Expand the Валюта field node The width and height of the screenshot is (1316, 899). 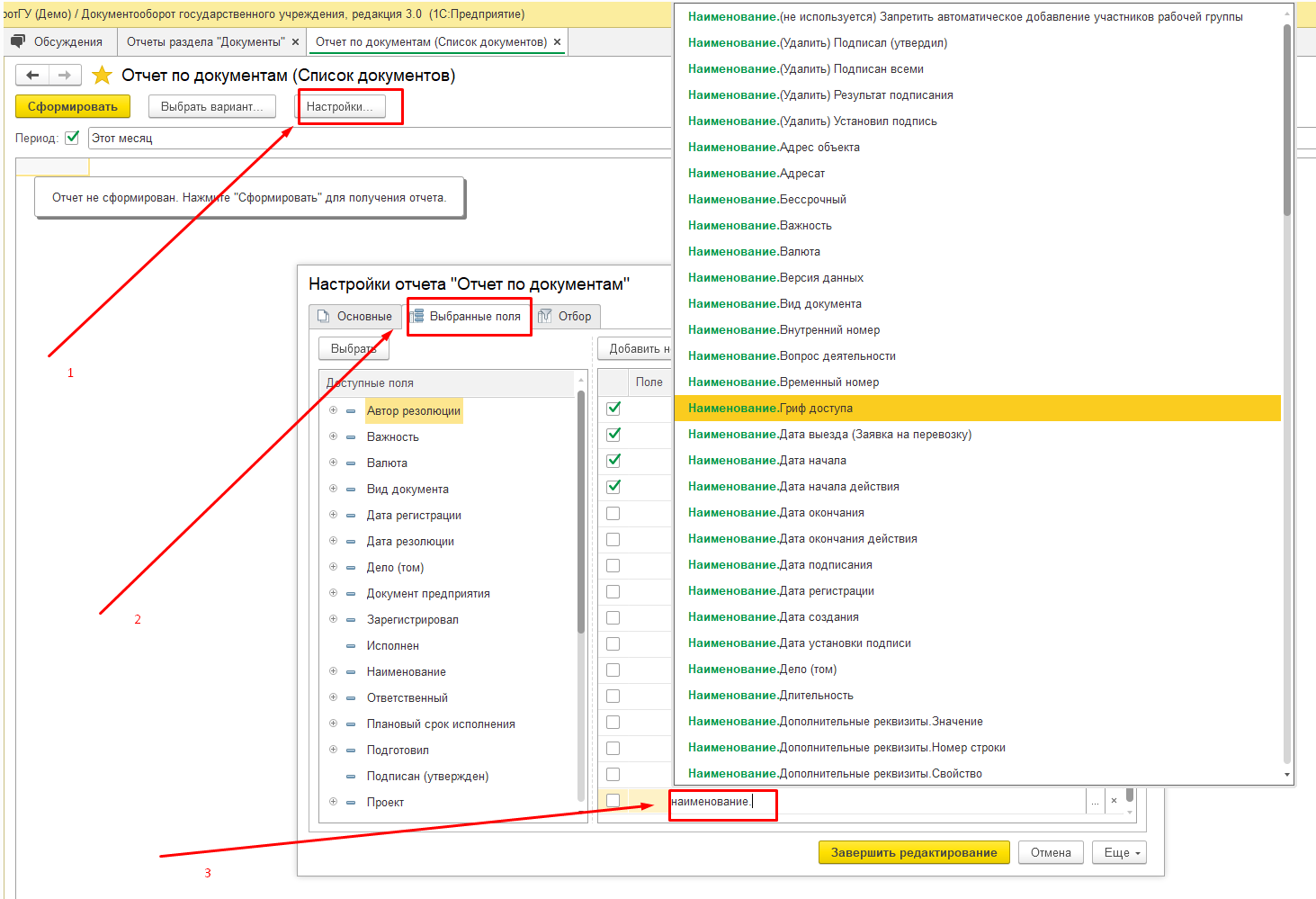coord(333,463)
